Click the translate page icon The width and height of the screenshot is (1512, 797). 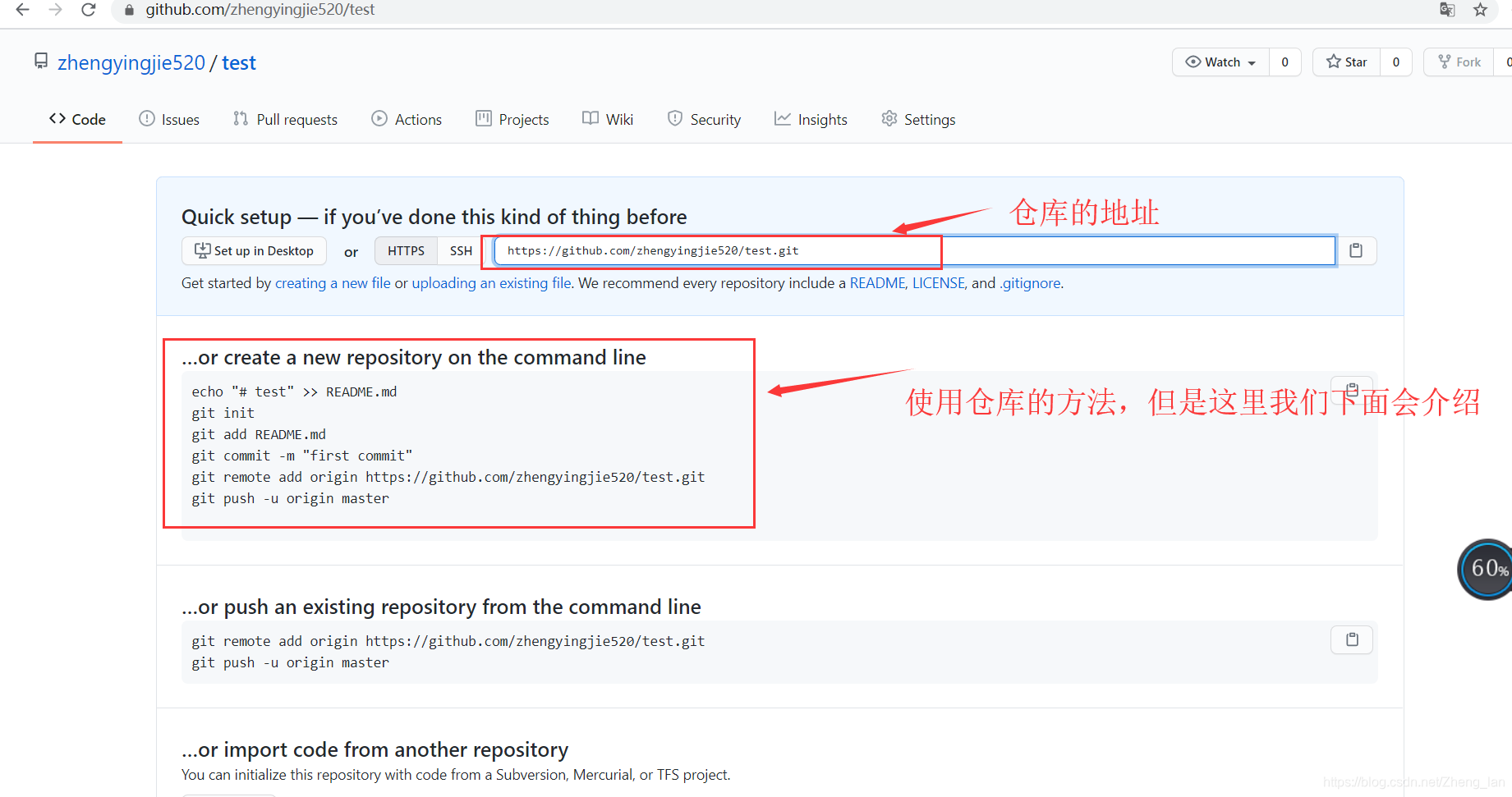[1447, 10]
